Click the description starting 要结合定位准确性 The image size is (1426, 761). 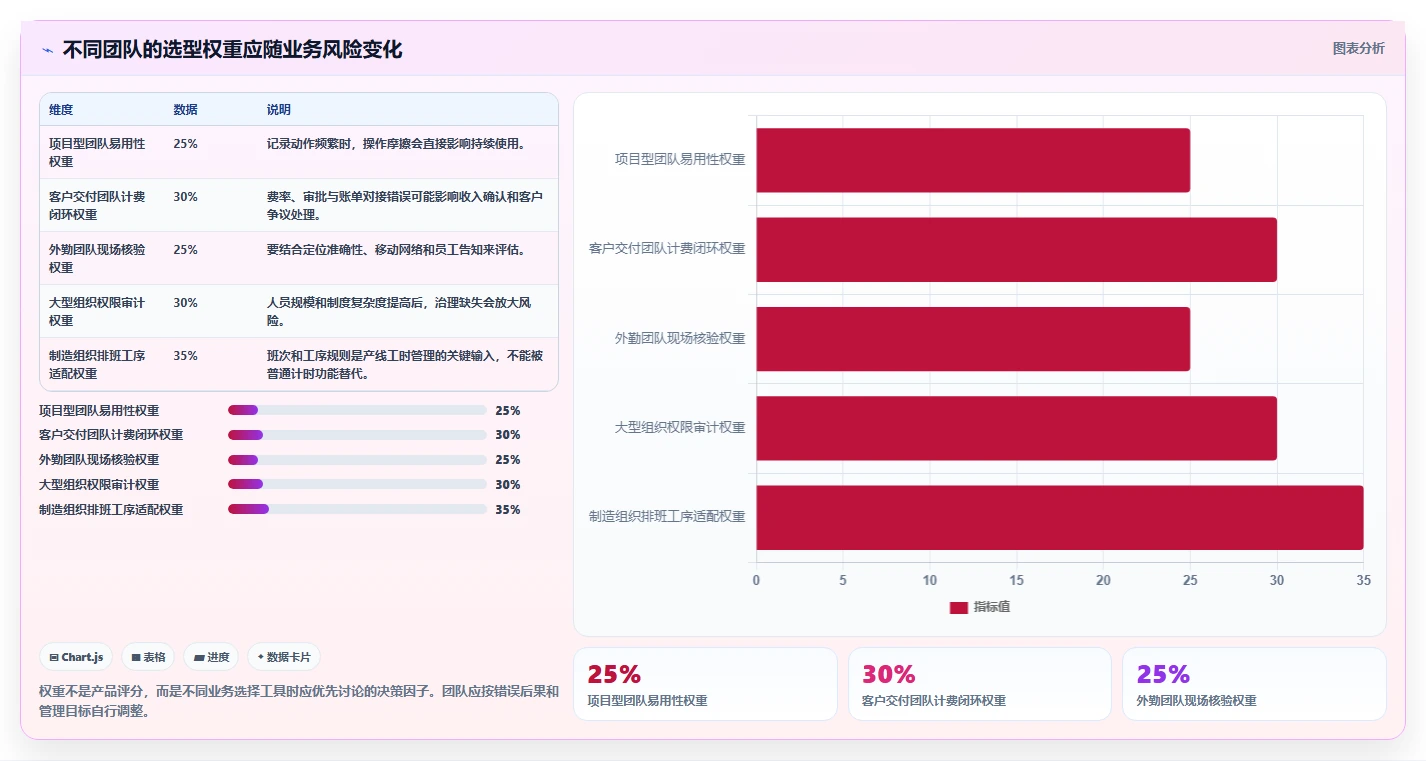(x=396, y=250)
